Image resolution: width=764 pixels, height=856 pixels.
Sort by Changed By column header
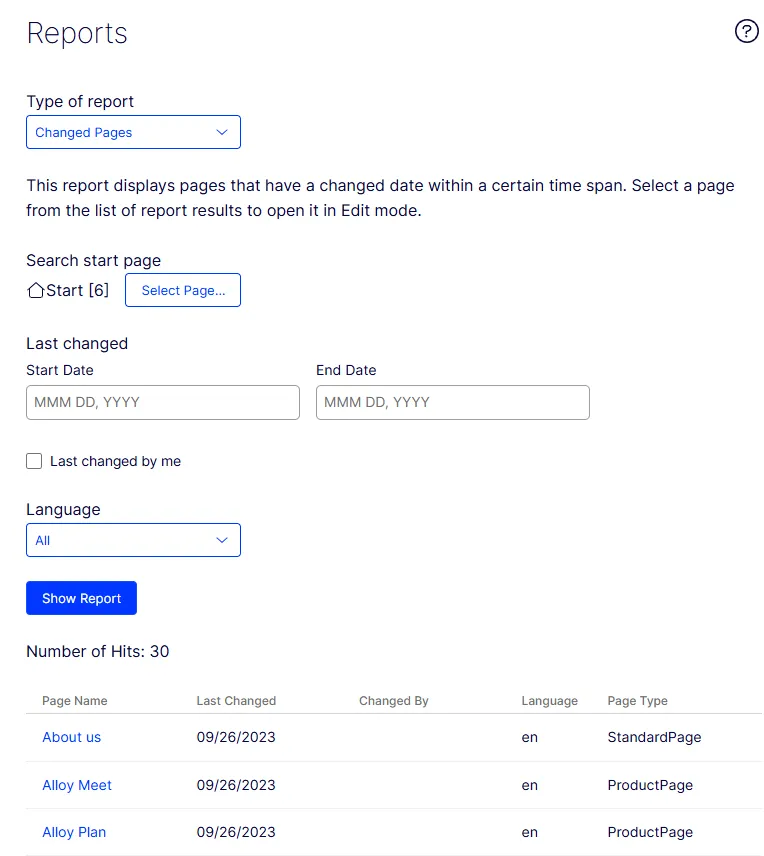click(394, 700)
